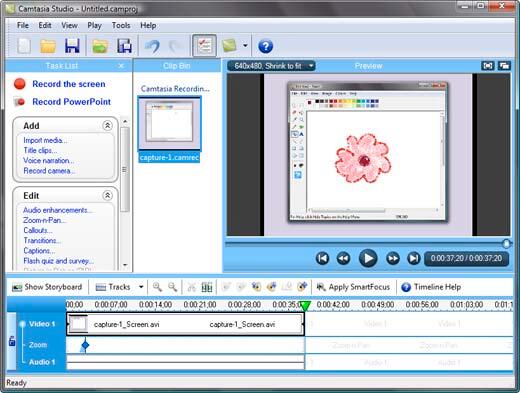Screen dimensions: 520x393
Task: Open the Tools menu
Action: point(121,25)
